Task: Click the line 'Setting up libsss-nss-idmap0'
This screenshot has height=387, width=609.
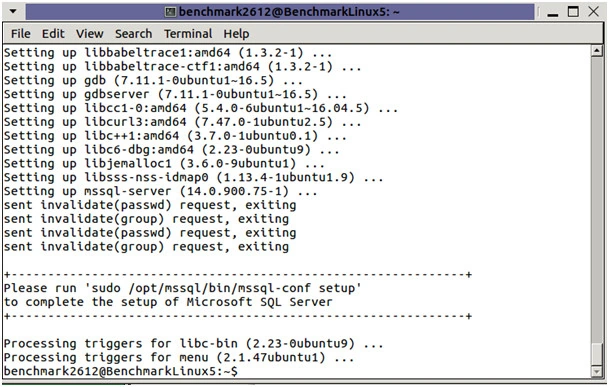Action: tap(193, 177)
